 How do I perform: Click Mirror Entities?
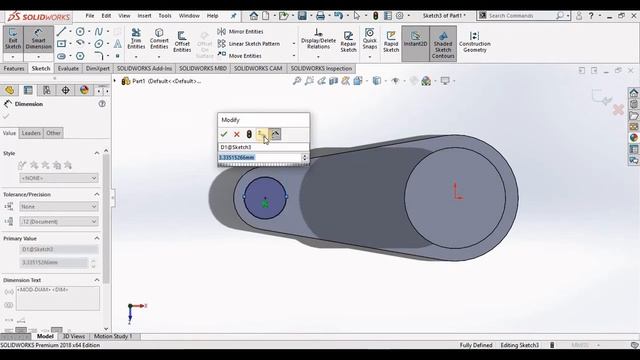pyautogui.click(x=240, y=31)
